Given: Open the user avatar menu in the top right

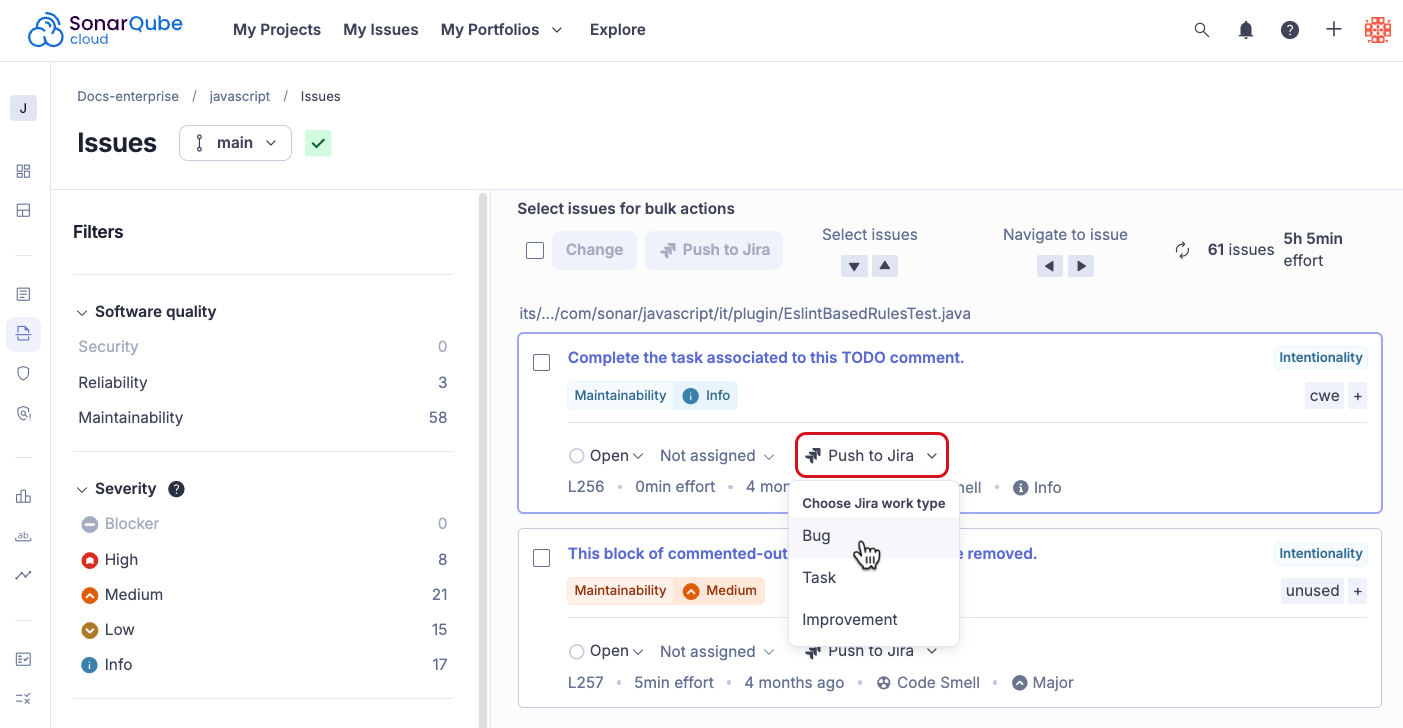Looking at the screenshot, I should (1377, 30).
